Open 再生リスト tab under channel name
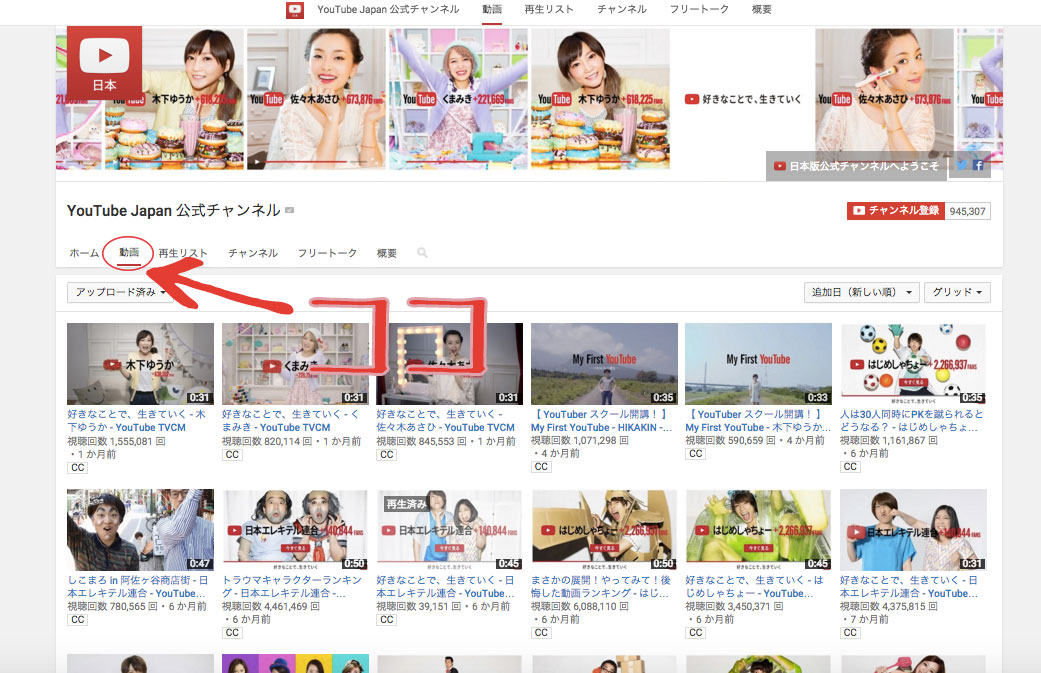This screenshot has height=673, width=1041. 183,253
